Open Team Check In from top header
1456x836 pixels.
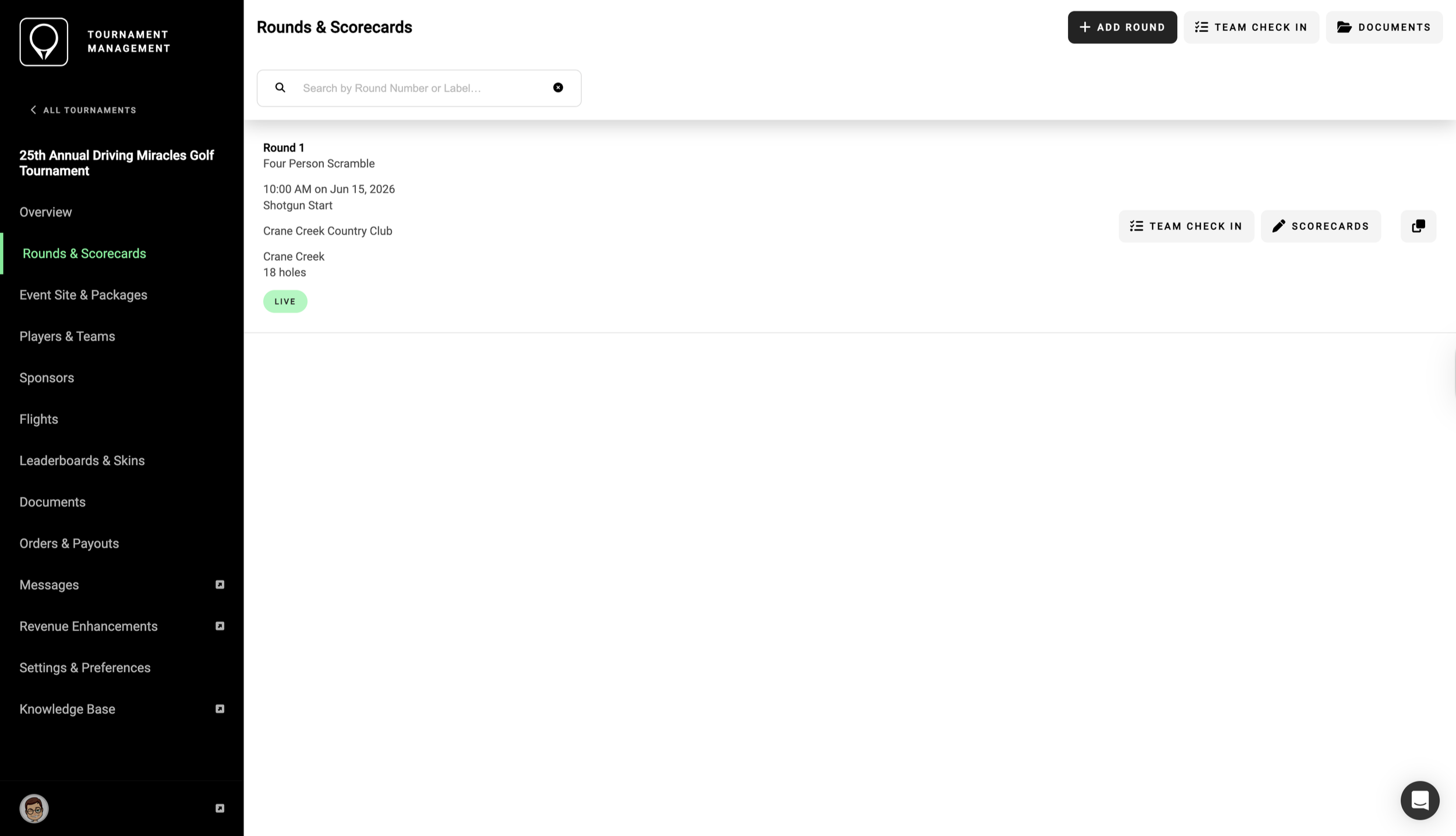[x=1250, y=27]
